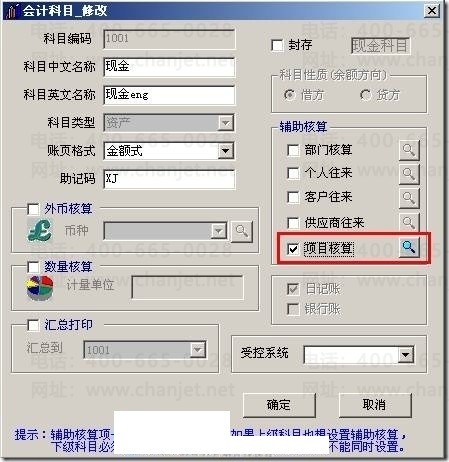
Task: Open the blue magnifier next to 项目核算
Action: pos(409,248)
